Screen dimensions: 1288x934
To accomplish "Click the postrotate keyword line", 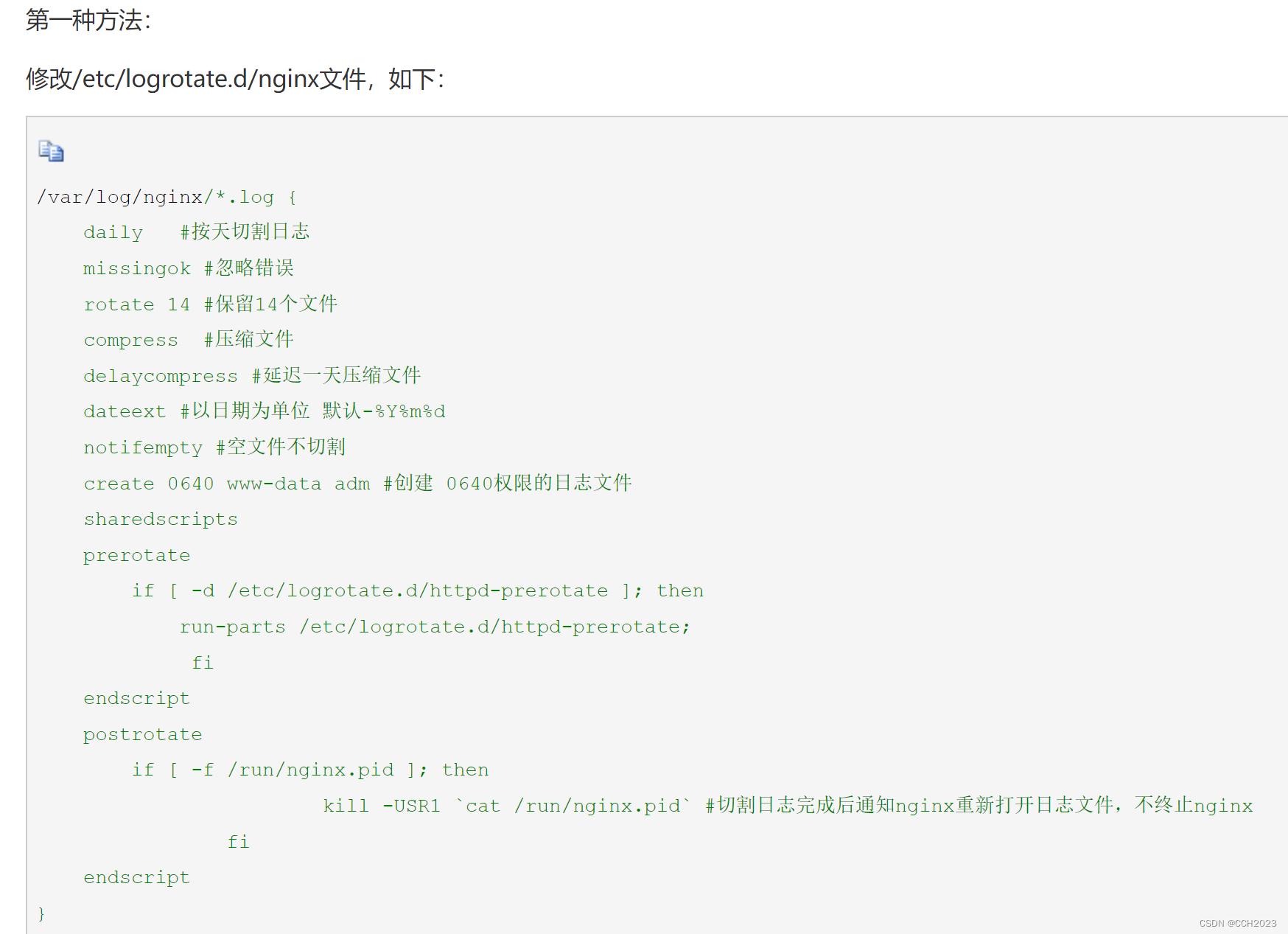I will click(x=142, y=734).
